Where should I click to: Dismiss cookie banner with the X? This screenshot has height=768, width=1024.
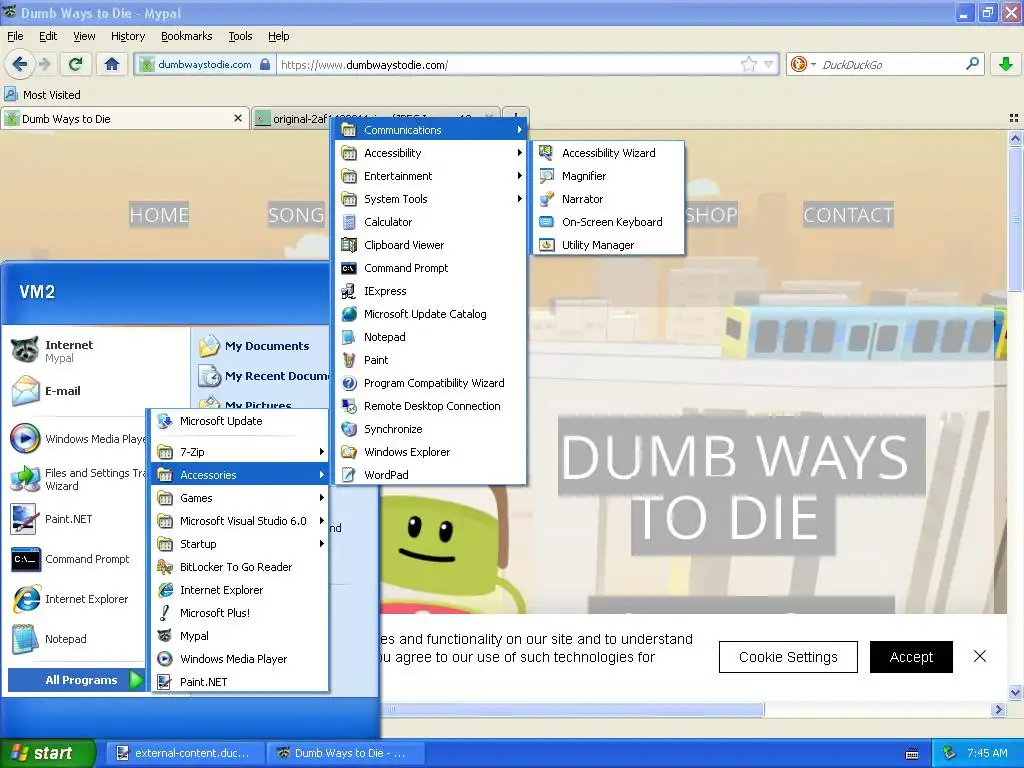980,656
